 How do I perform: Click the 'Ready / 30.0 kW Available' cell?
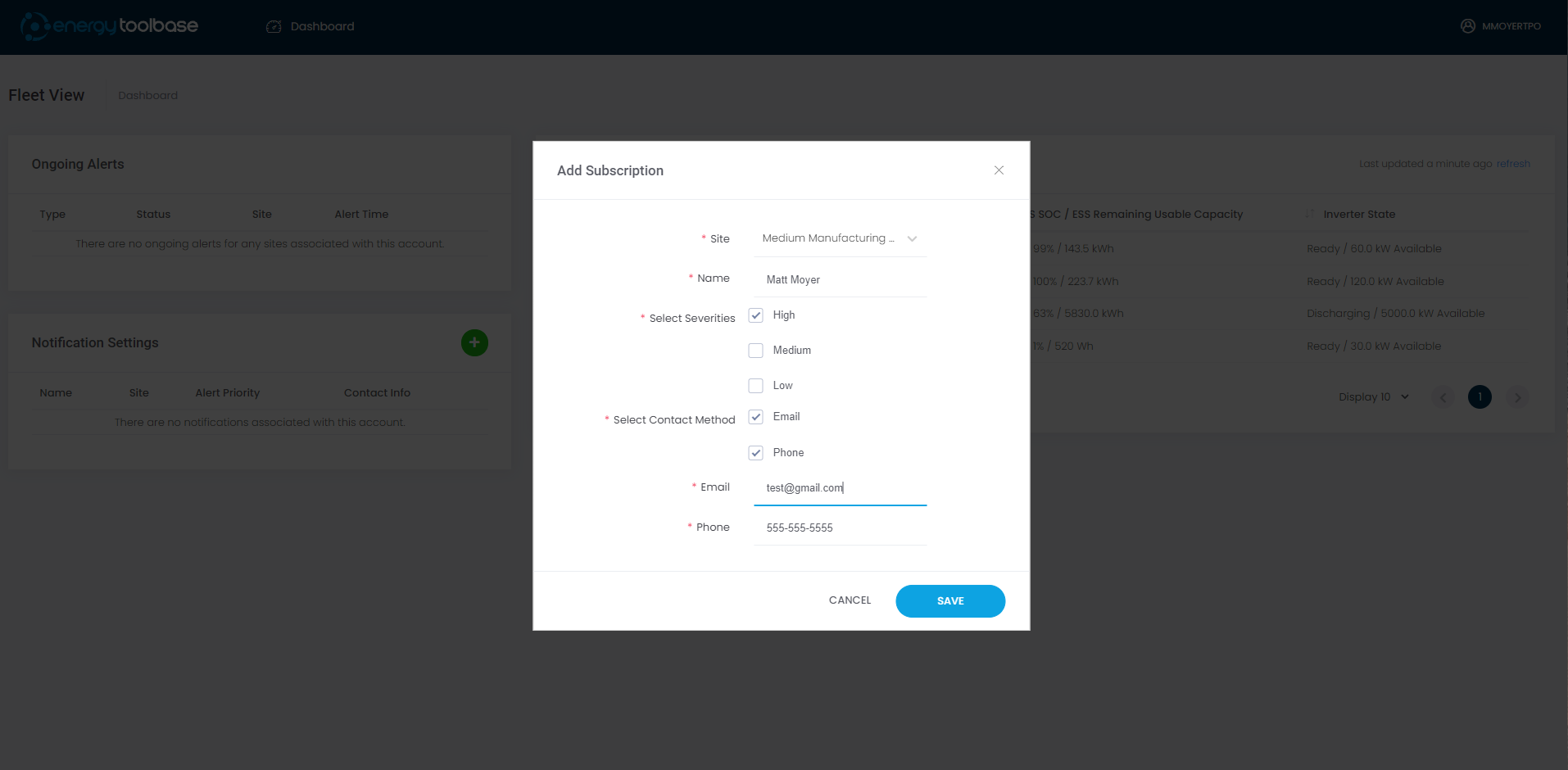1374,346
